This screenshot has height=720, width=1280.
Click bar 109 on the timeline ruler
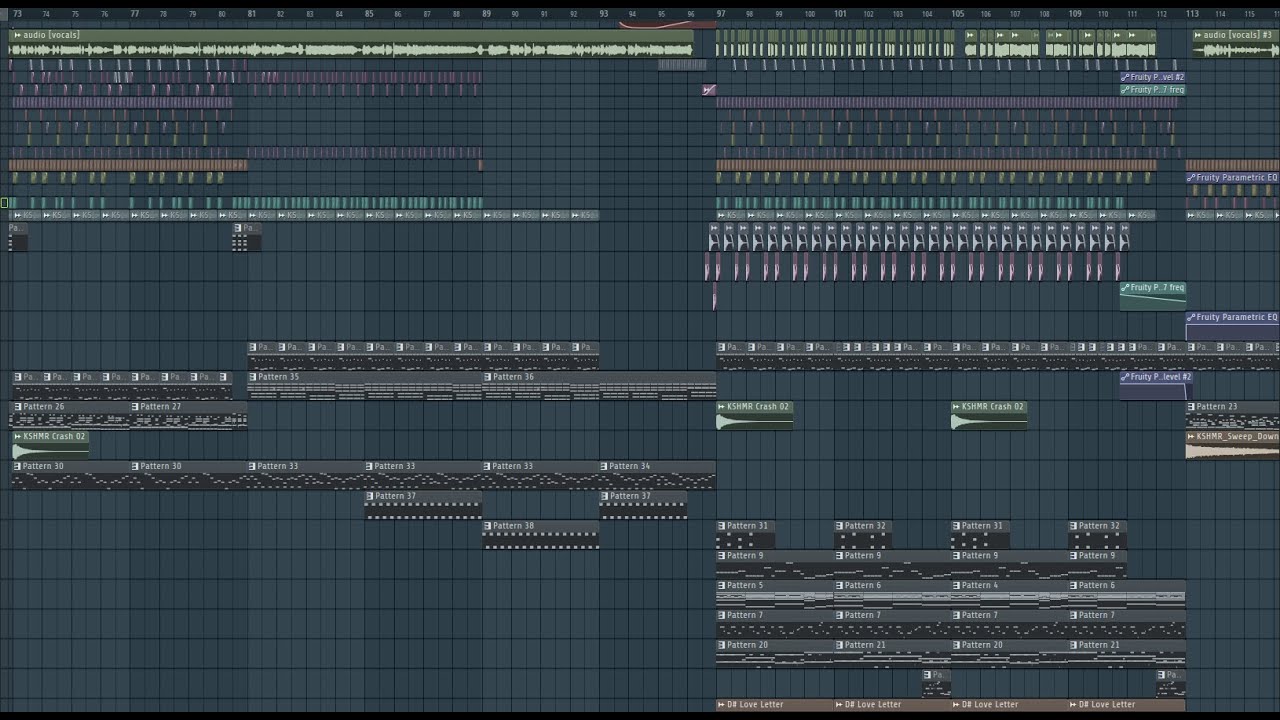coord(1075,14)
